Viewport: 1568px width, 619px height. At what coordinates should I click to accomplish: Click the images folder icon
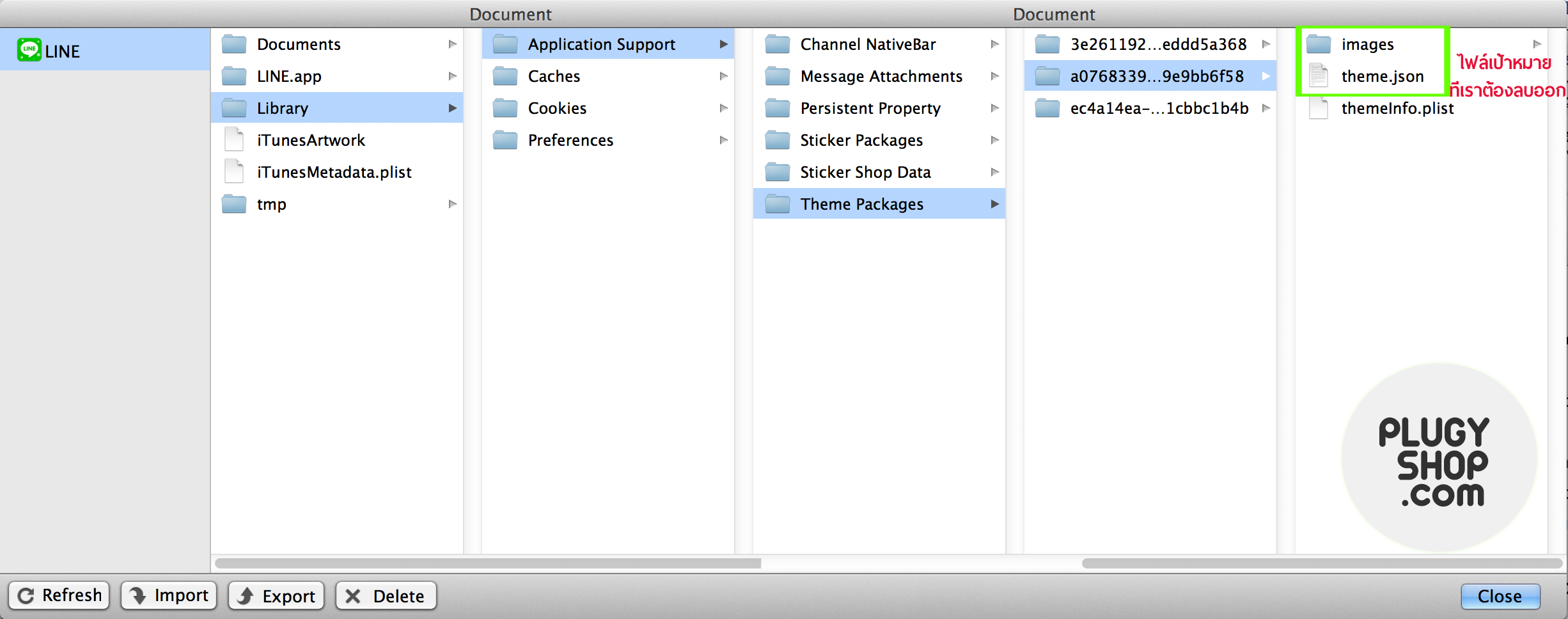(1319, 44)
